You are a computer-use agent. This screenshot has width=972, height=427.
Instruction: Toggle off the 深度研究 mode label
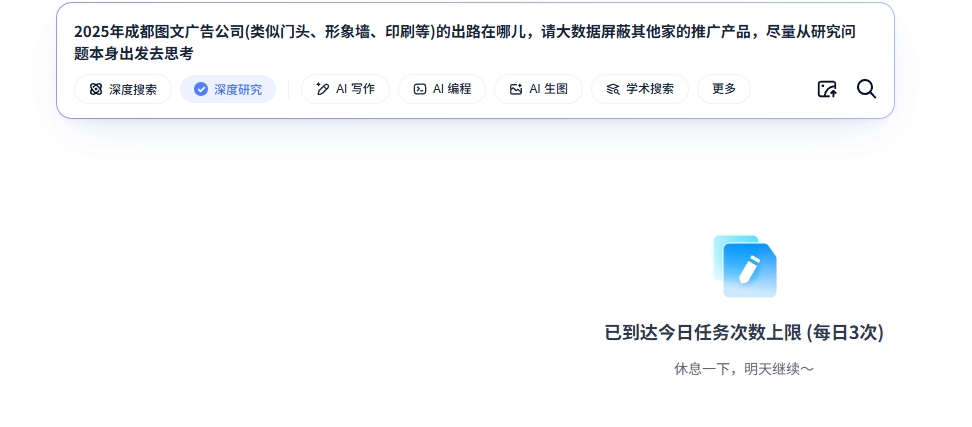click(238, 89)
